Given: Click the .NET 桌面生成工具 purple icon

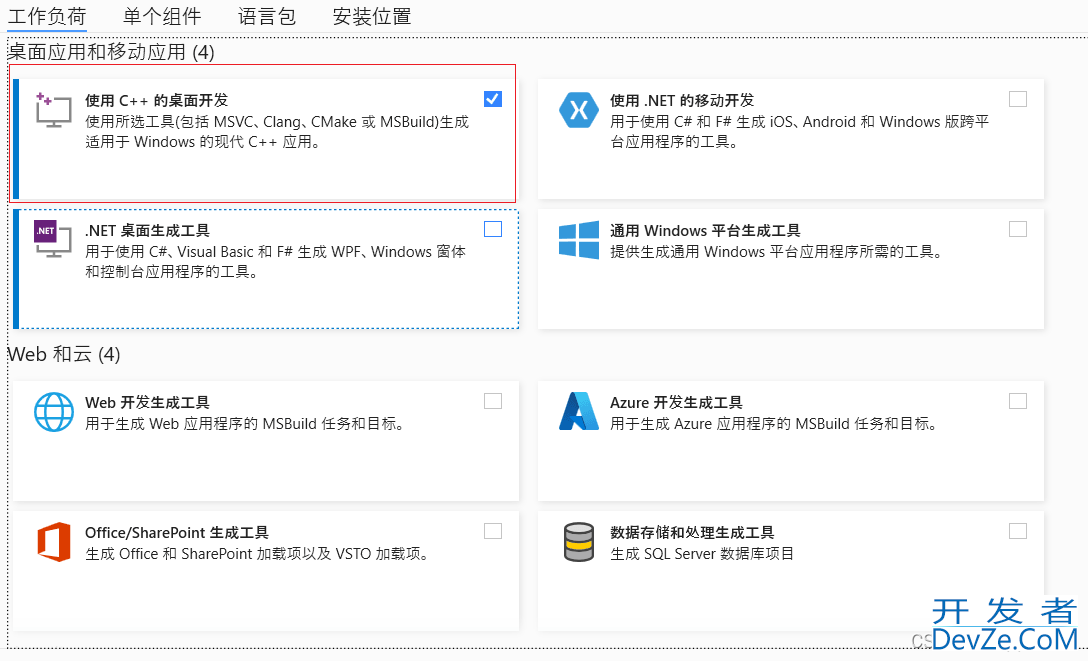Looking at the screenshot, I should pyautogui.click(x=53, y=239).
